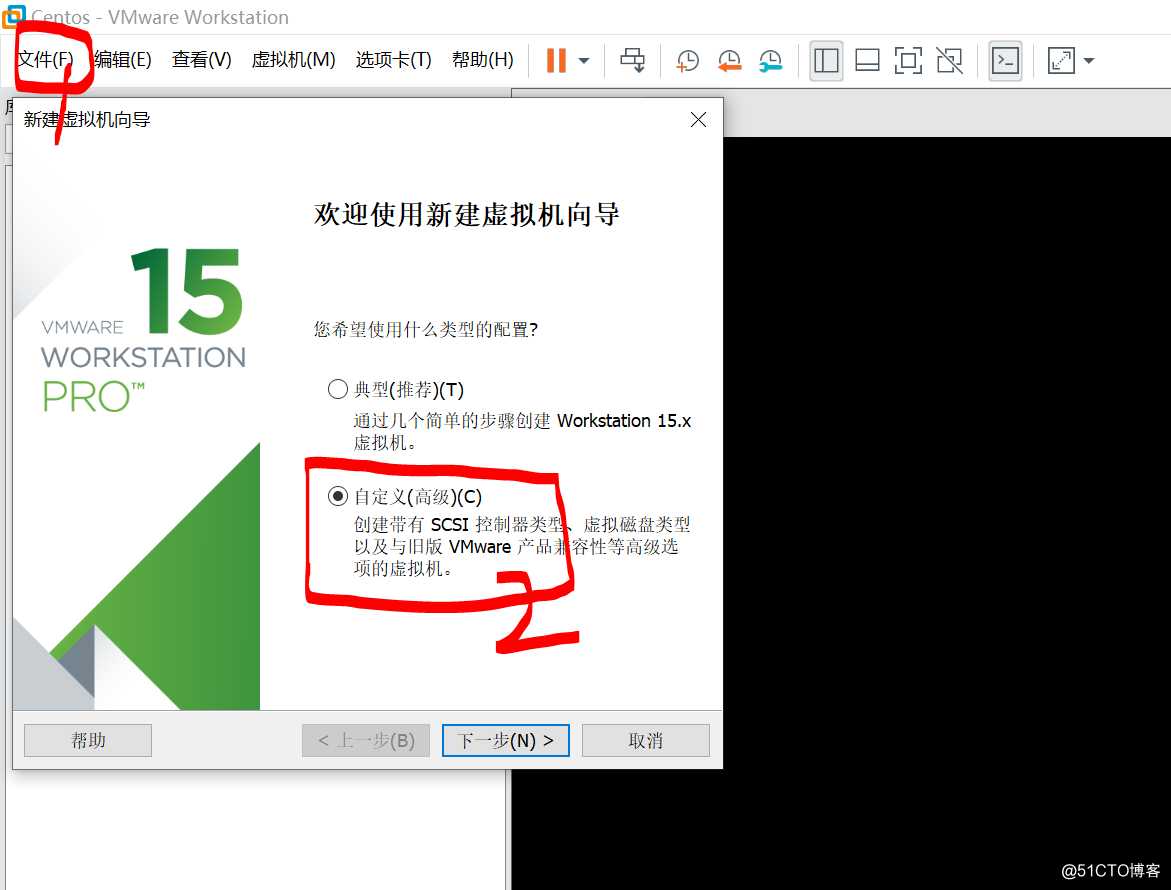Open the 虚拟机(M) menu
Viewport: 1171px width, 890px height.
[293, 59]
